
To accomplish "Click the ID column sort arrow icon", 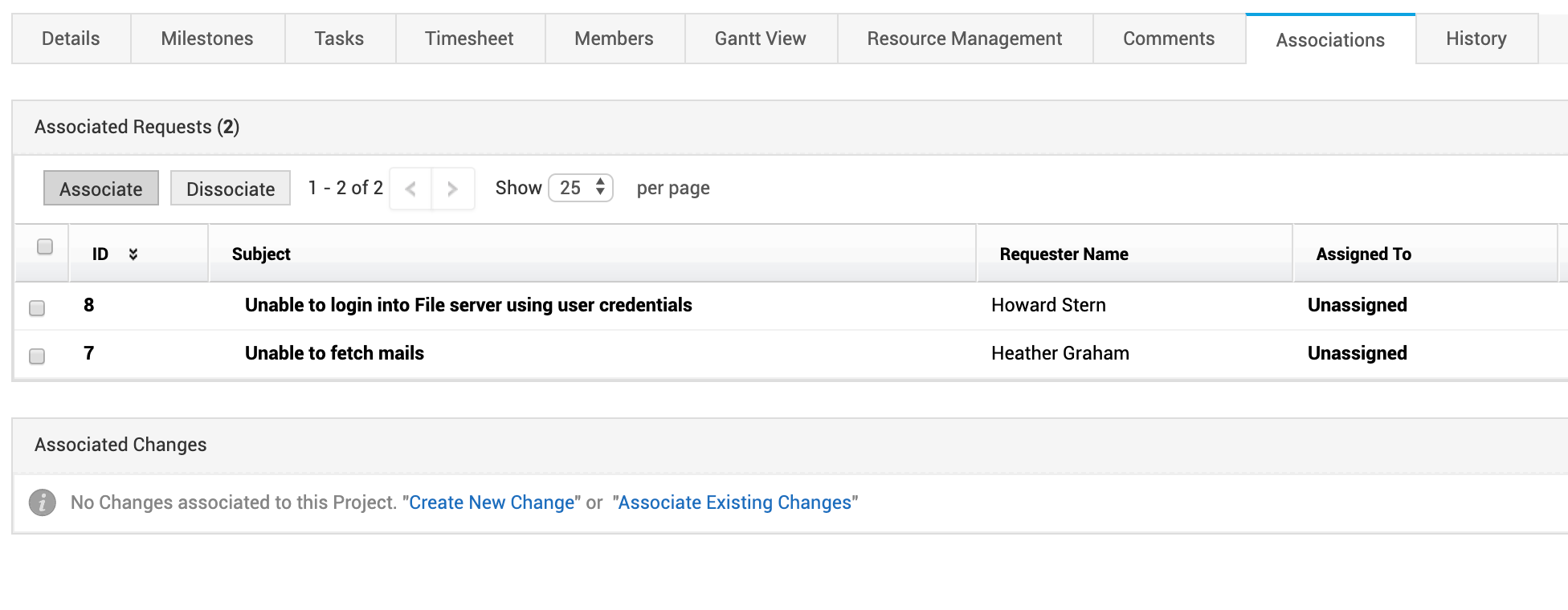I will click(133, 254).
